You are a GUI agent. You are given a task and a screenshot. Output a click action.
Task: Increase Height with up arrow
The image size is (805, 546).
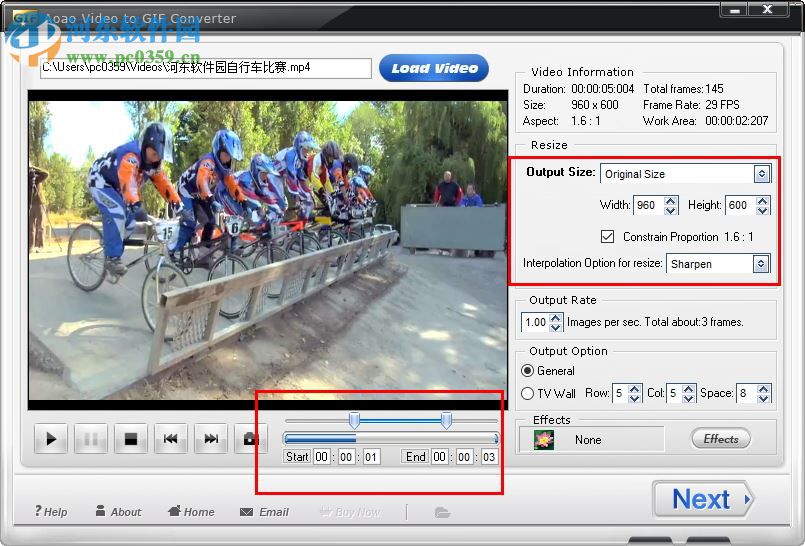(763, 201)
